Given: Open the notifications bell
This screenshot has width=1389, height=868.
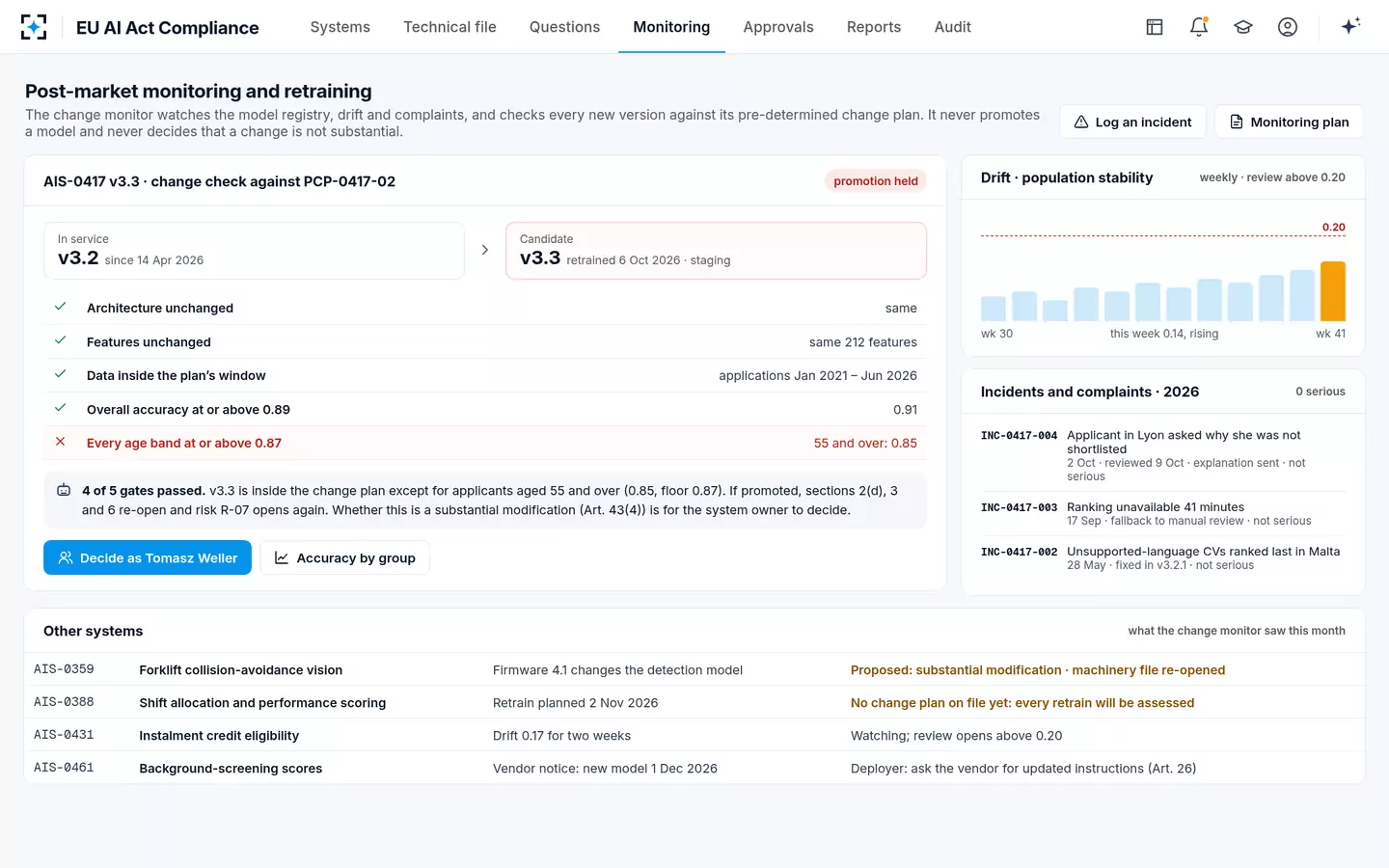Looking at the screenshot, I should [x=1199, y=27].
